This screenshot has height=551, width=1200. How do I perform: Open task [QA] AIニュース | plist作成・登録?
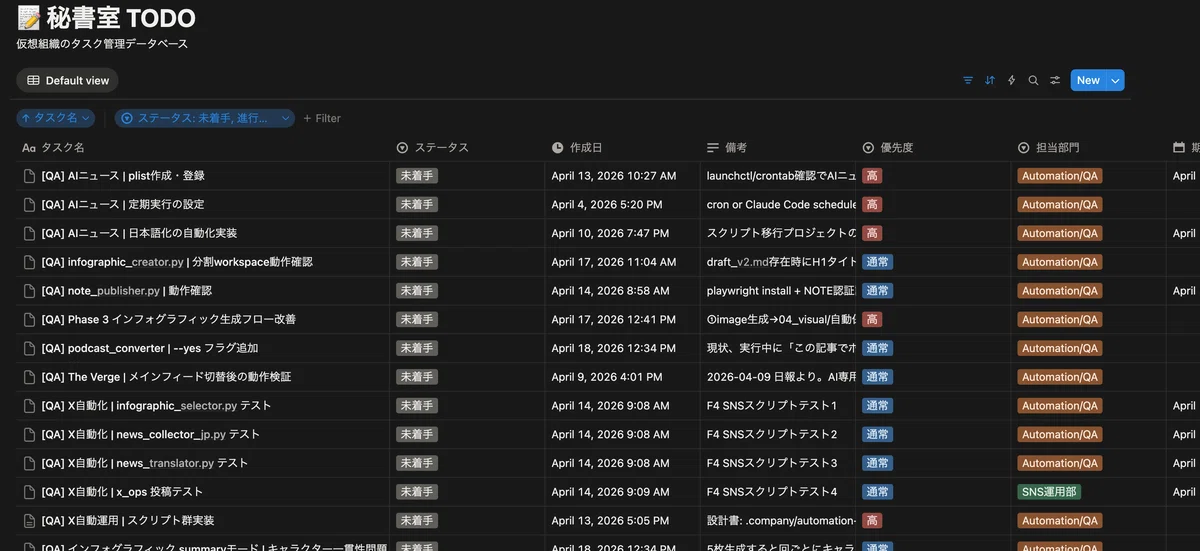123,176
